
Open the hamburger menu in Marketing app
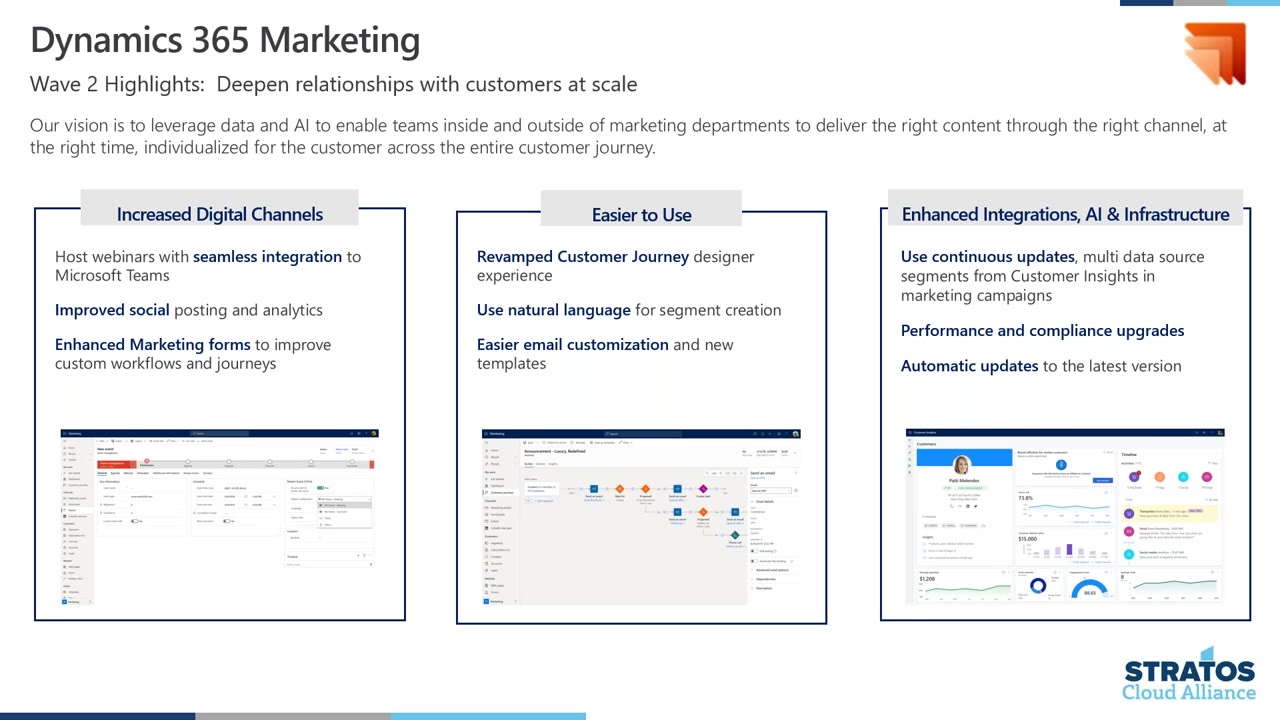tap(66, 433)
